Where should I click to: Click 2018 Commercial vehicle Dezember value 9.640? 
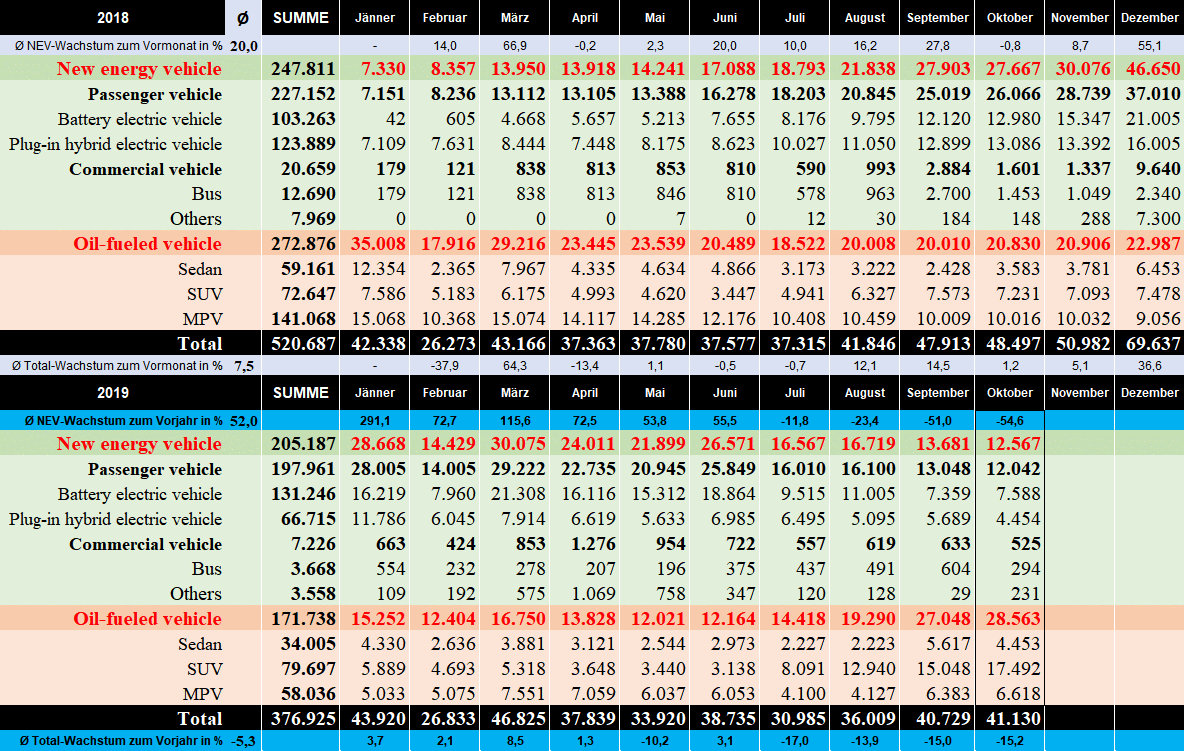click(1158, 169)
